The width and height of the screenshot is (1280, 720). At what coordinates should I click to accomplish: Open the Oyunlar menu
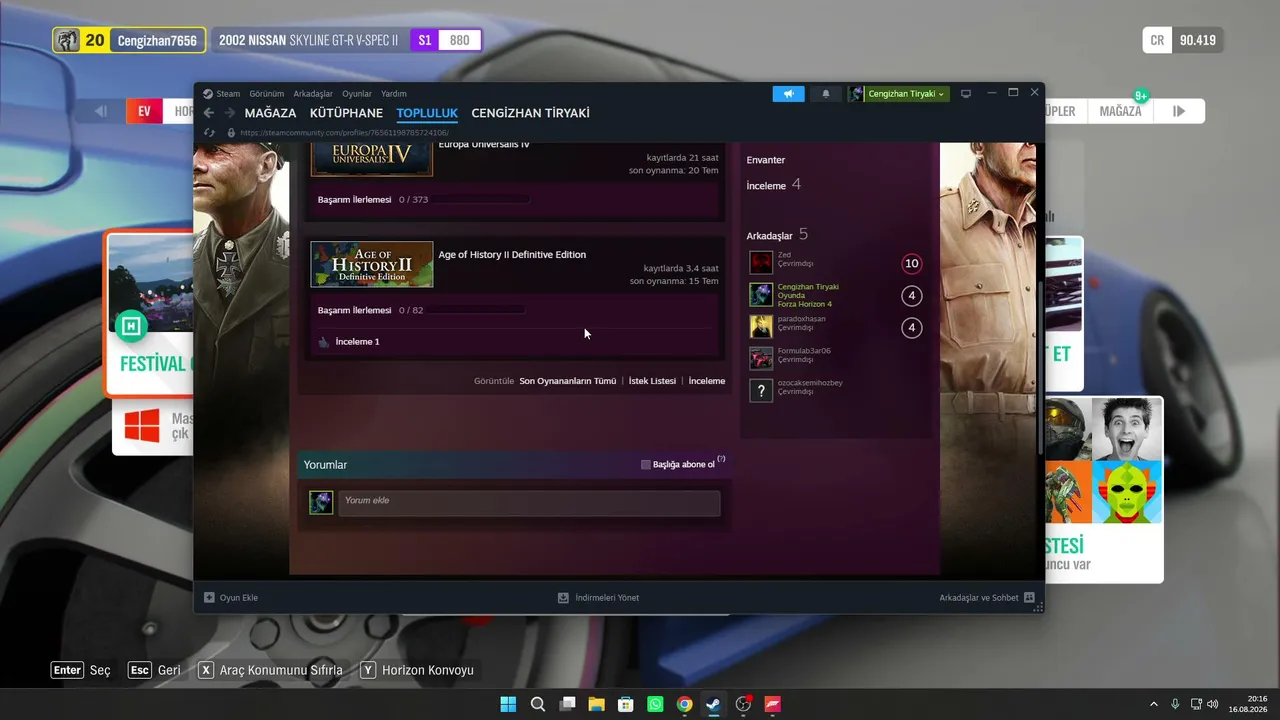coord(357,94)
